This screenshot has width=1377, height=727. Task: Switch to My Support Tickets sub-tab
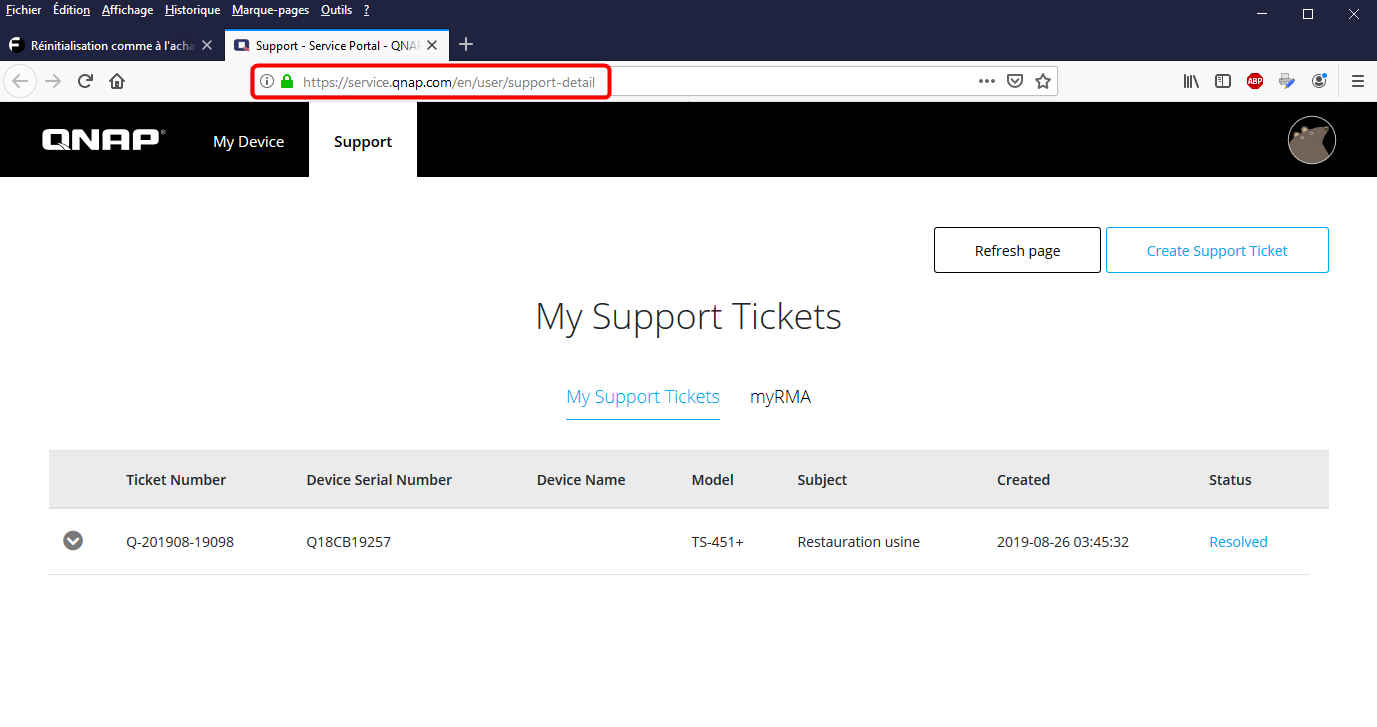pyautogui.click(x=643, y=397)
